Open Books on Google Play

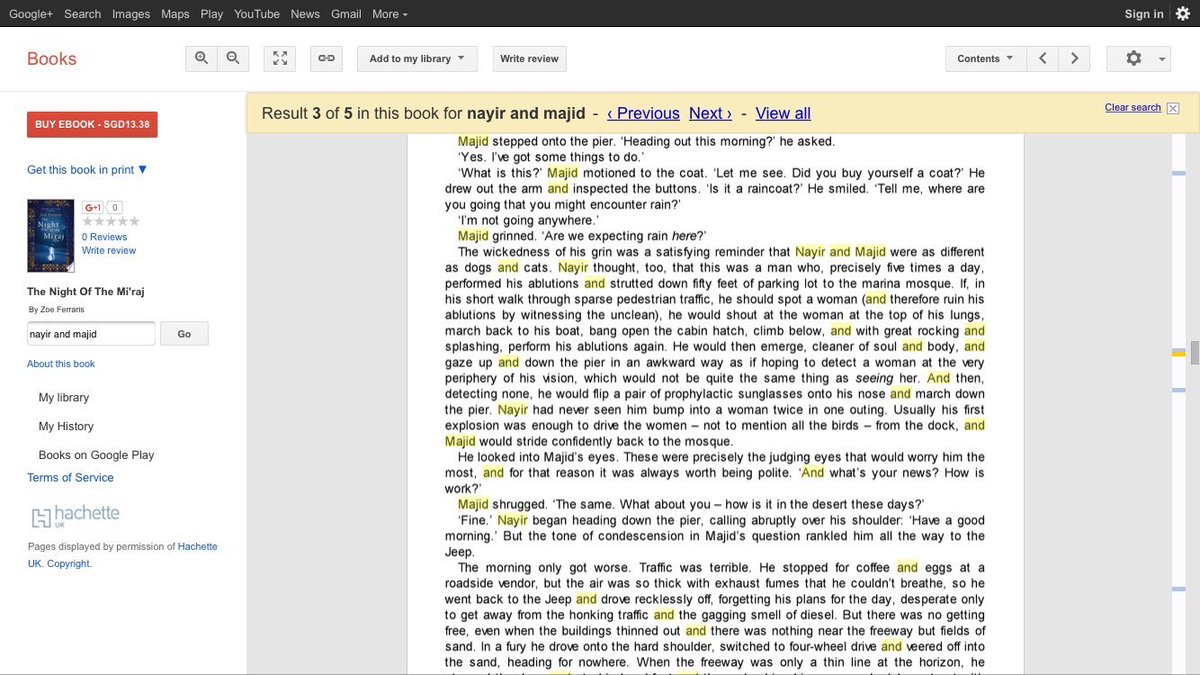(x=96, y=455)
